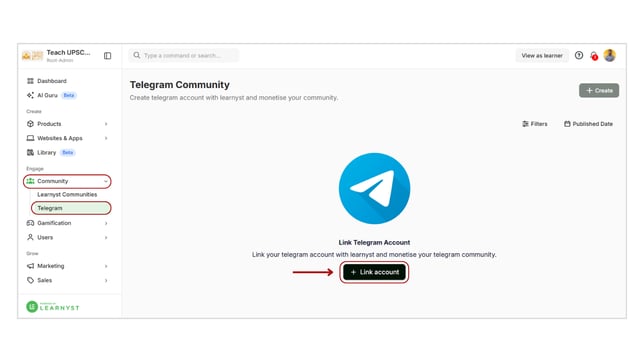
Task: Click the Gamification controller icon
Action: click(x=30, y=223)
